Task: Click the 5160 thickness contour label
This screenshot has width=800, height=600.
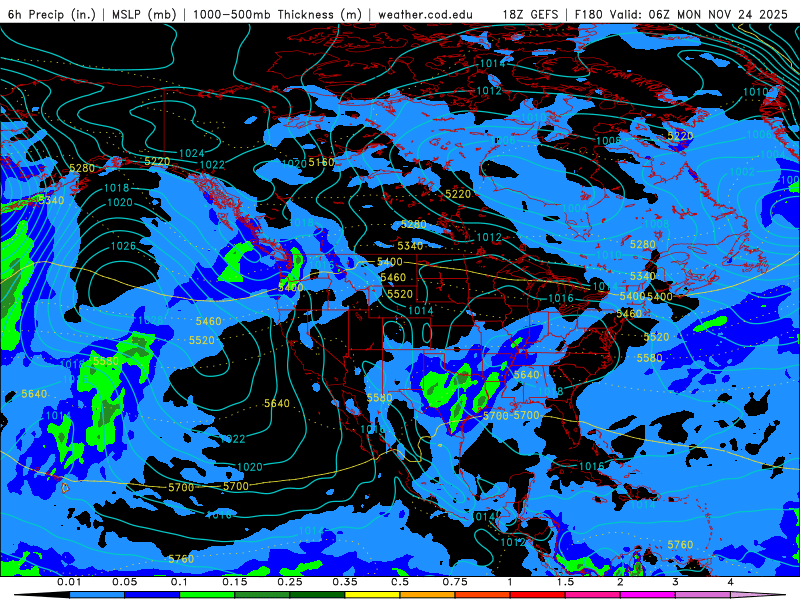Action: (321, 162)
